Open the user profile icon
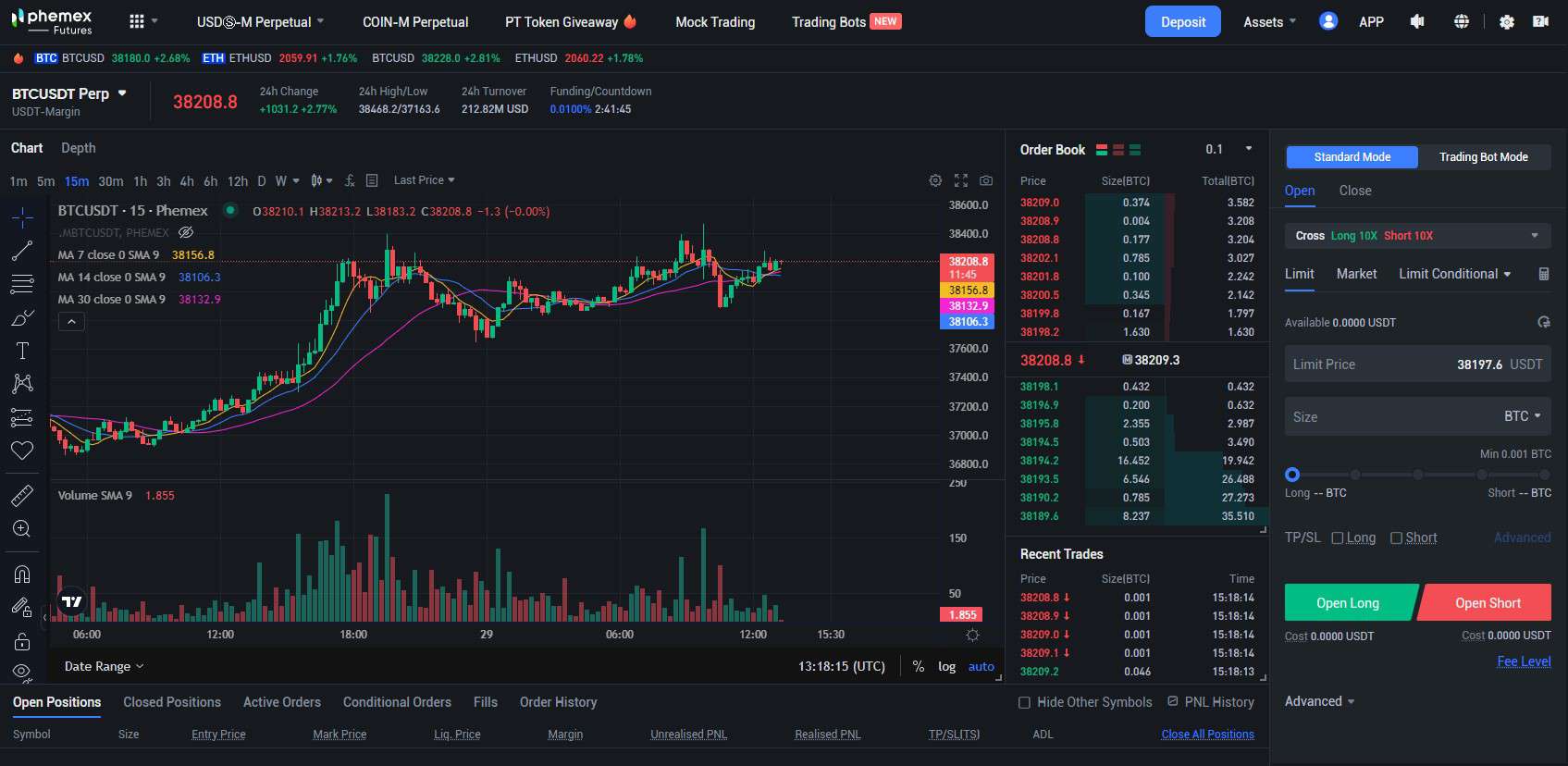This screenshot has height=766, width=1568. click(x=1328, y=21)
